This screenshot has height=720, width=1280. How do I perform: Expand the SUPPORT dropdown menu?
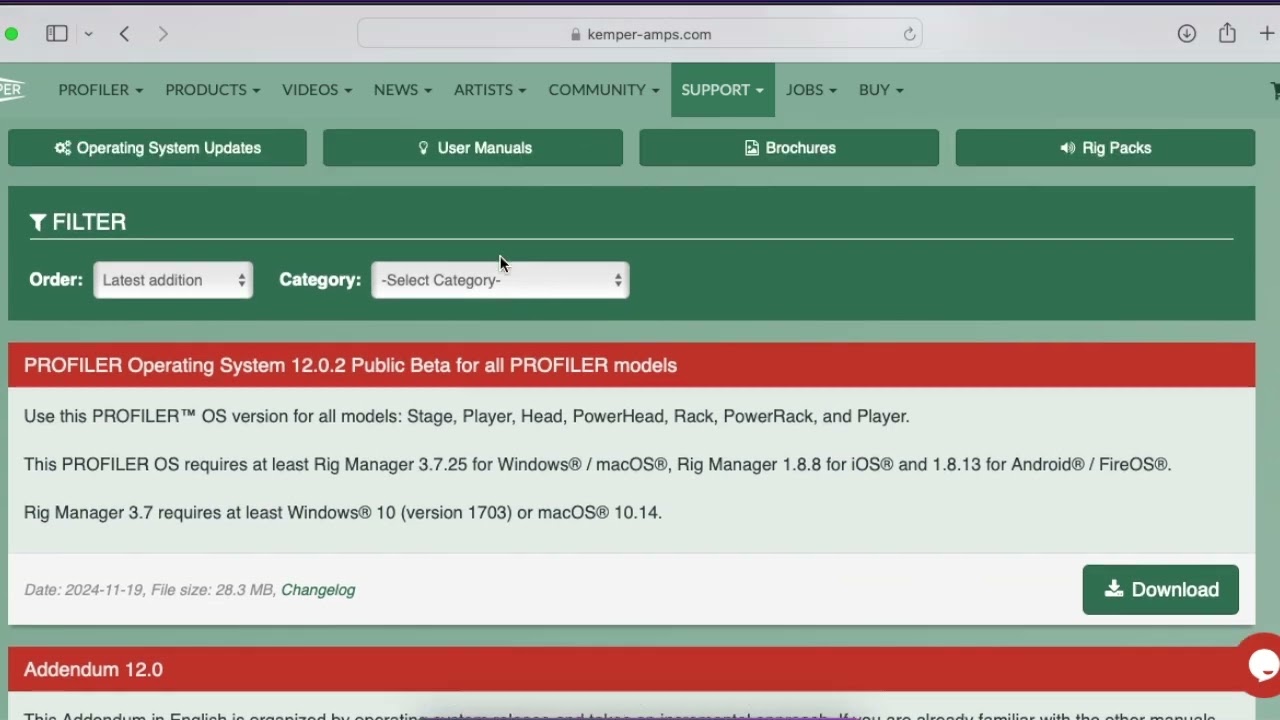point(723,90)
